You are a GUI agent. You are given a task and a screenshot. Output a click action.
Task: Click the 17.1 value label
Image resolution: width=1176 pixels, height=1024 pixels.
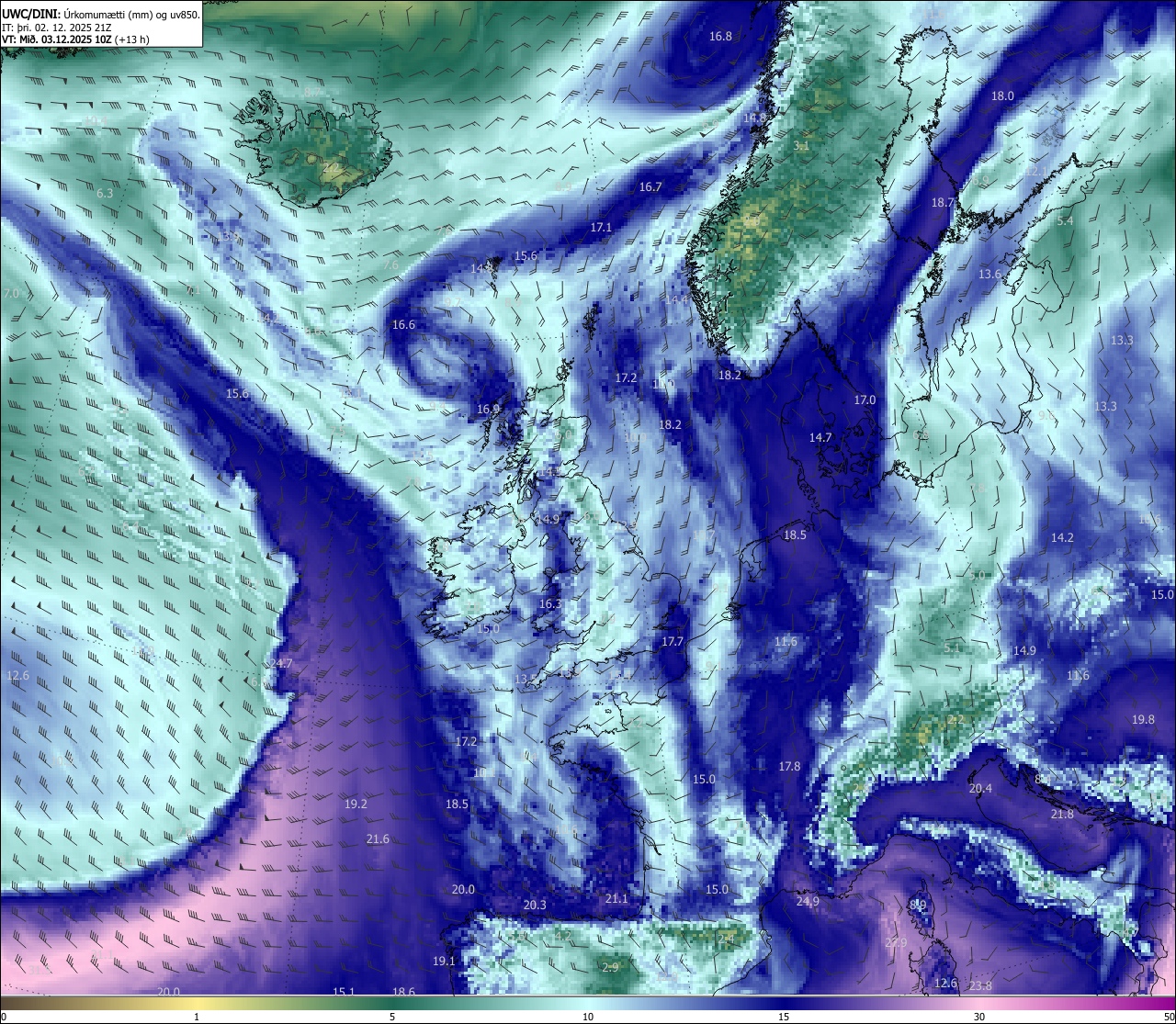pos(601,227)
